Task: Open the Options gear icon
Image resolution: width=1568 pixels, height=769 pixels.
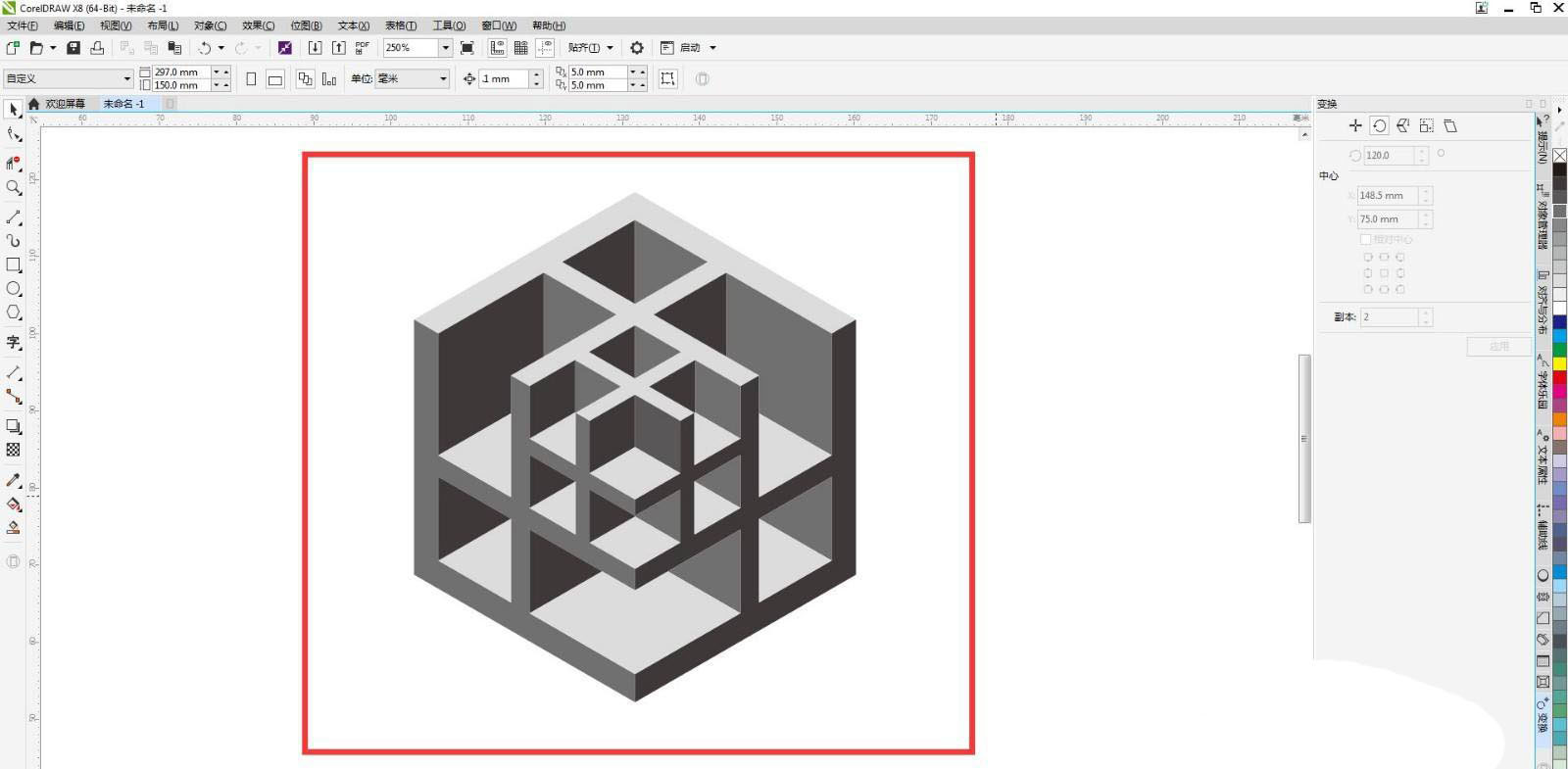Action: click(x=637, y=48)
